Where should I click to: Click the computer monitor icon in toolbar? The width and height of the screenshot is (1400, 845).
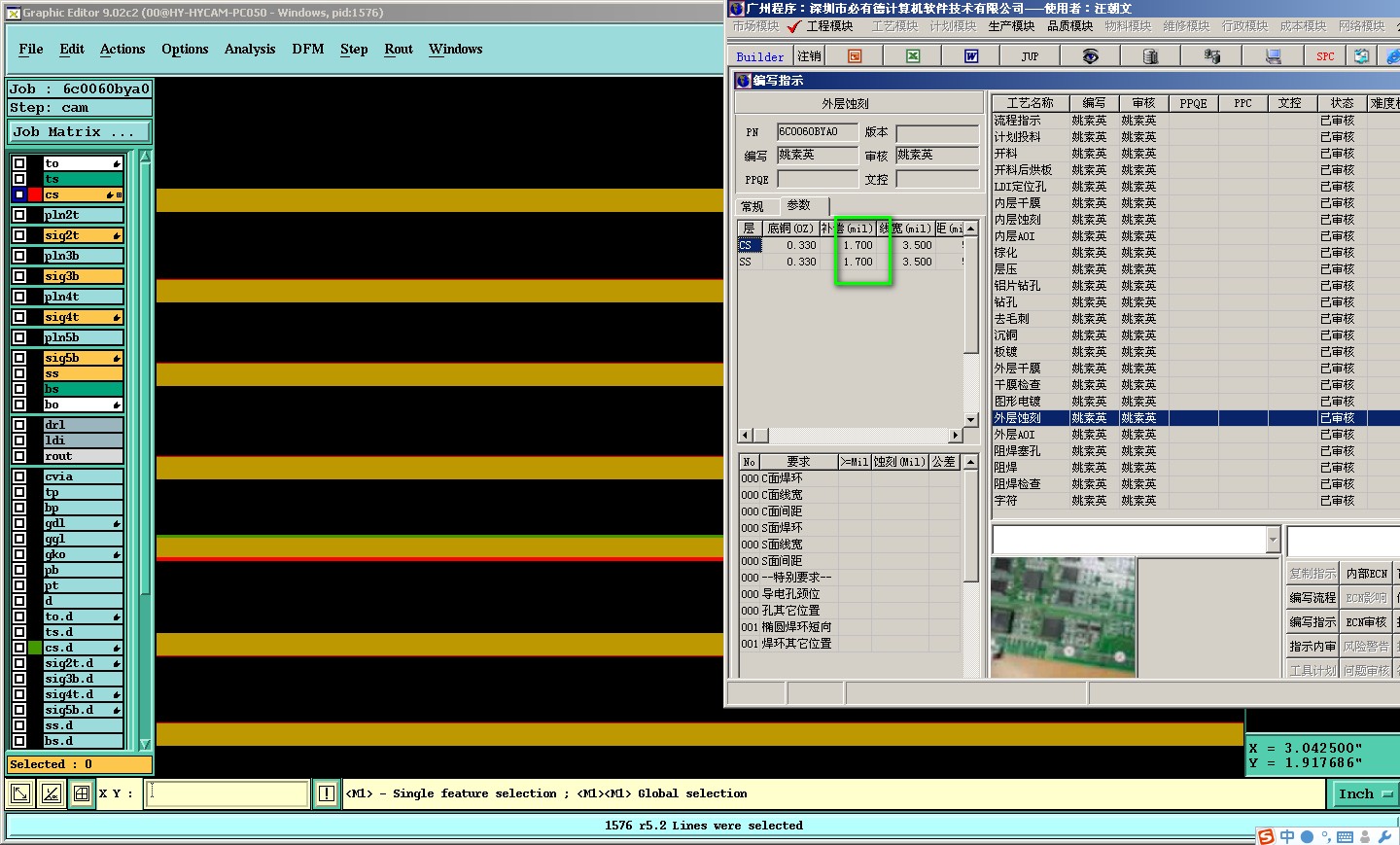1273,56
